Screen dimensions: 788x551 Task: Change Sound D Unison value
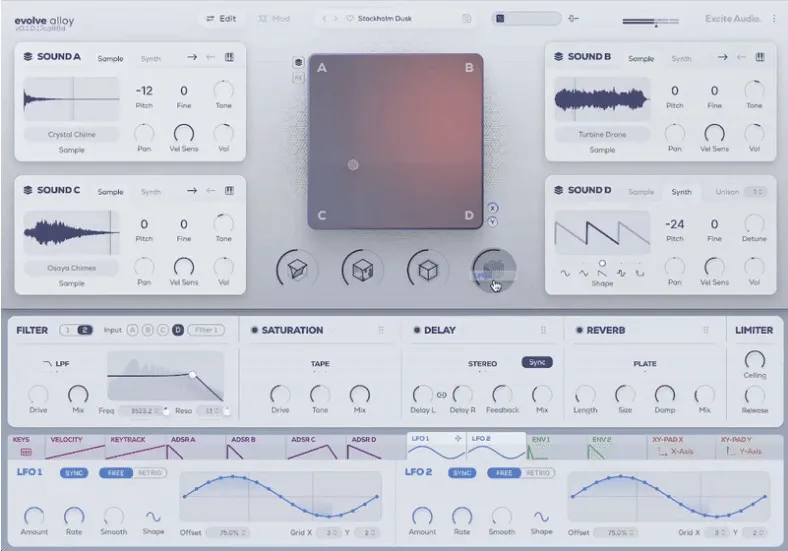755,192
